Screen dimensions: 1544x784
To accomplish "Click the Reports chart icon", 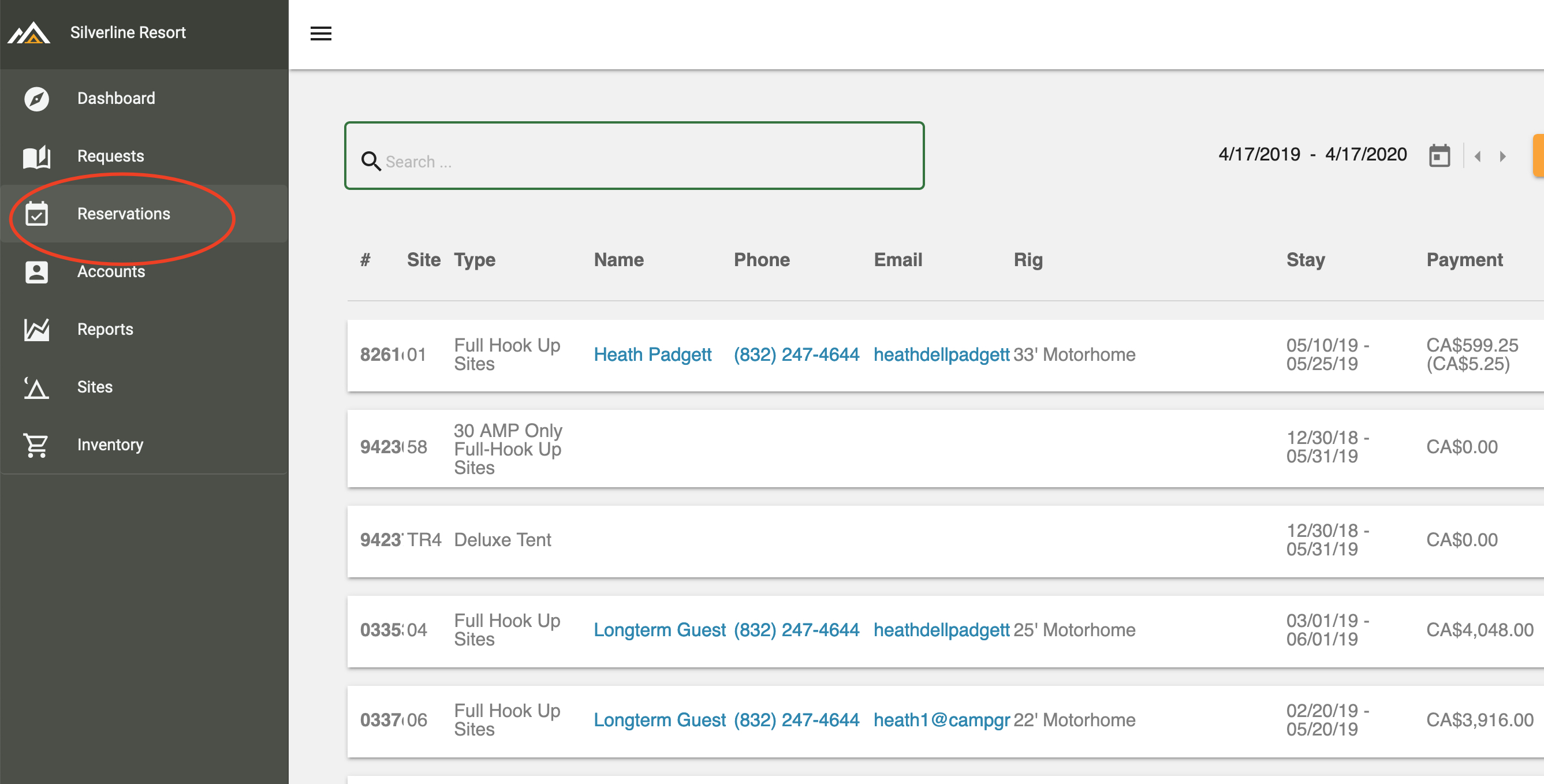I will click(x=36, y=330).
